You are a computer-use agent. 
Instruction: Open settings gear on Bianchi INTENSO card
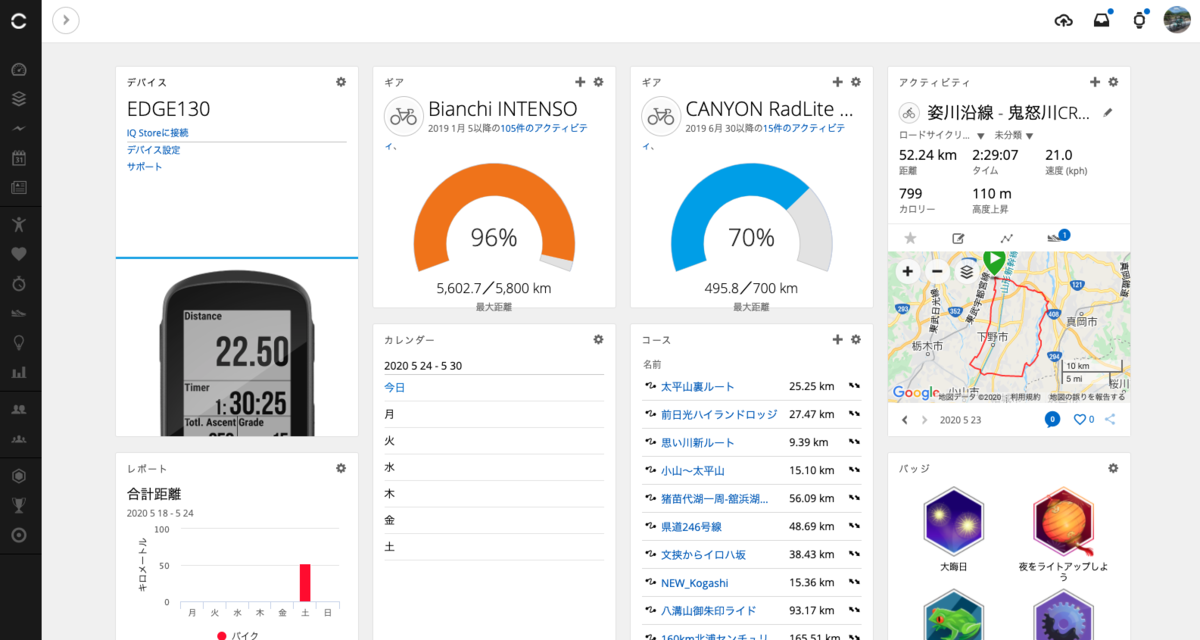[598, 82]
